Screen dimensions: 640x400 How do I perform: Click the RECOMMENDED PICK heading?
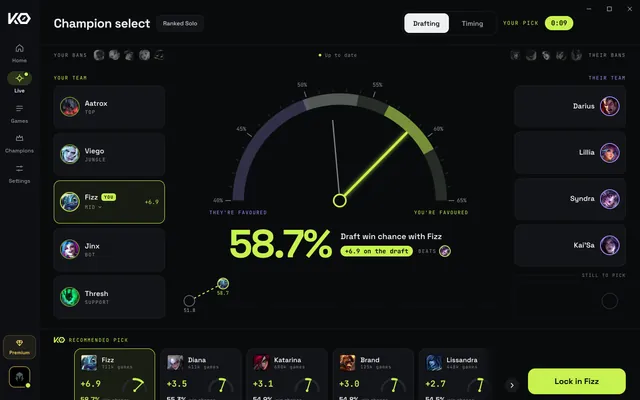(x=98, y=340)
